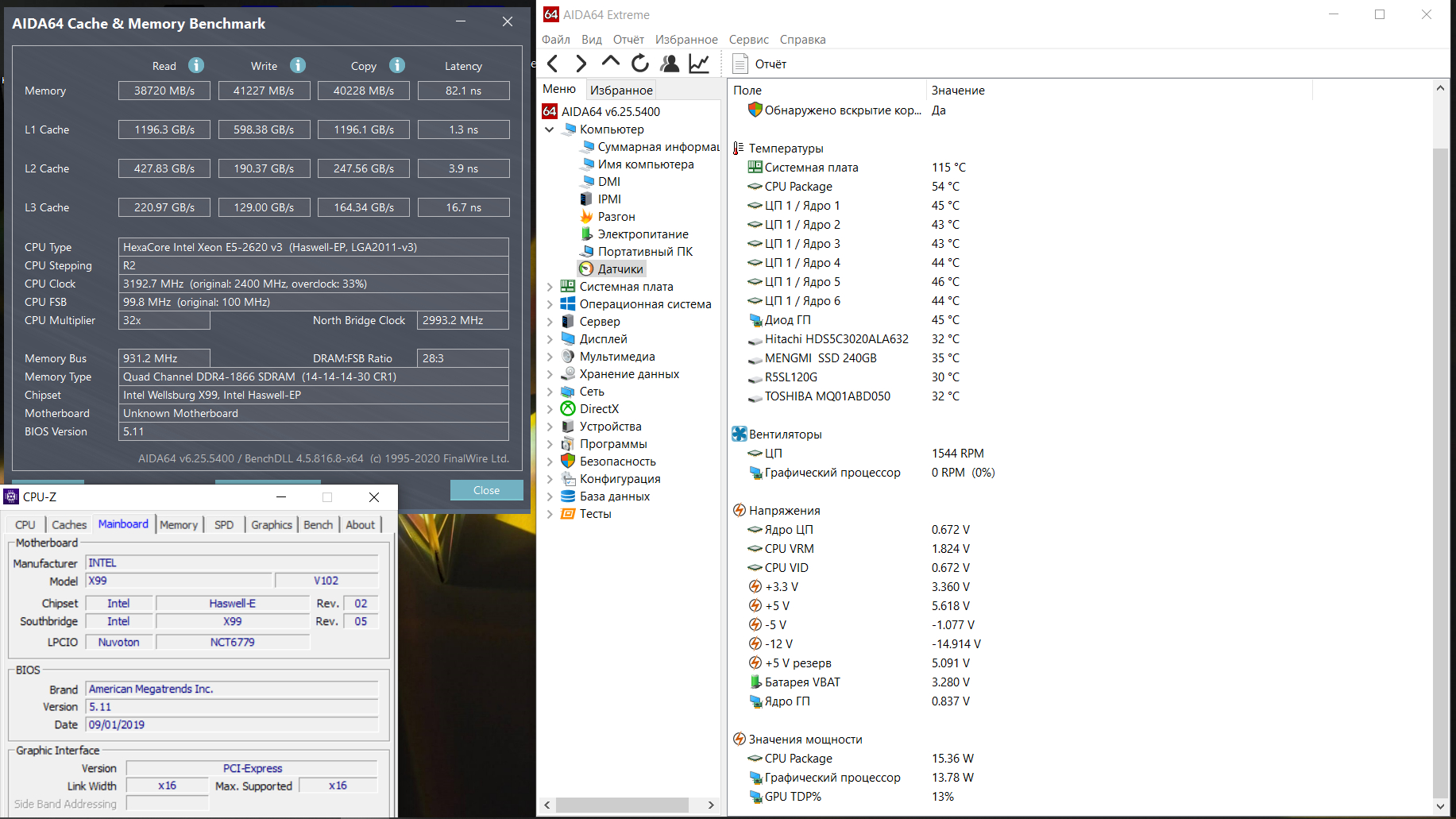The width and height of the screenshot is (1456, 819).
Task: Close the benchmark dialog with Close button
Action: [487, 490]
